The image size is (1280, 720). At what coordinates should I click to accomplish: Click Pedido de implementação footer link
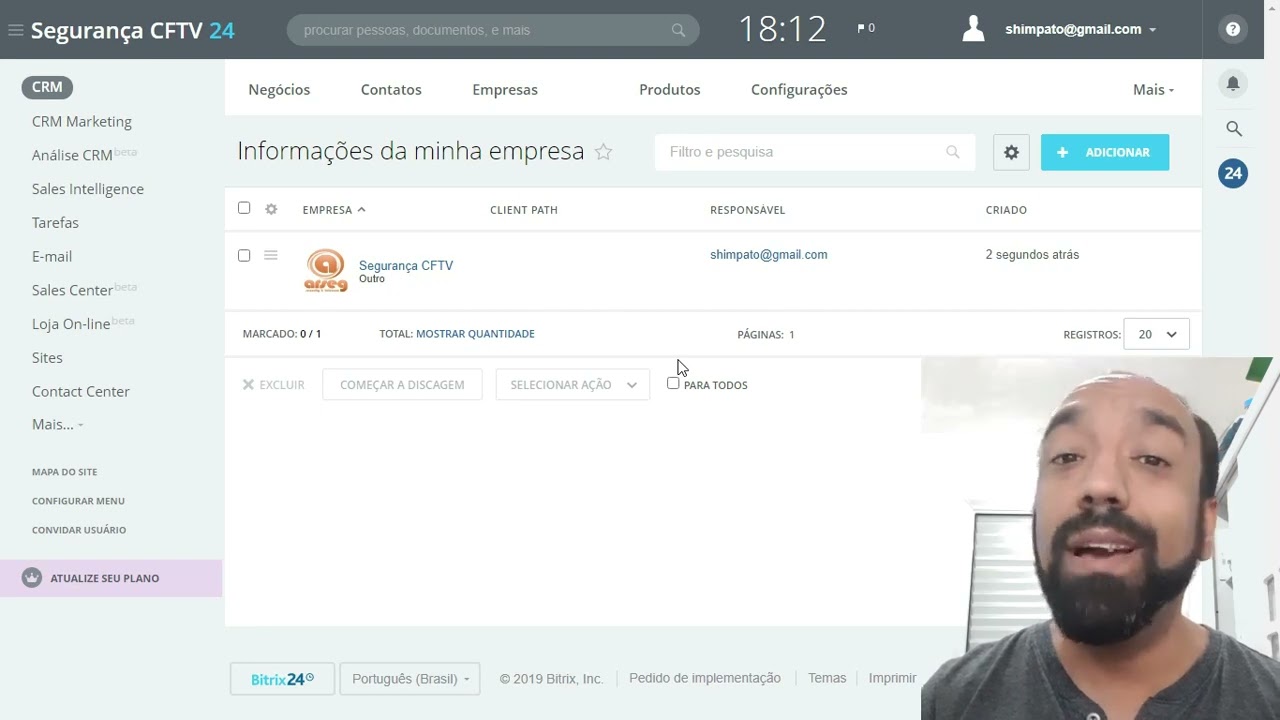(705, 678)
